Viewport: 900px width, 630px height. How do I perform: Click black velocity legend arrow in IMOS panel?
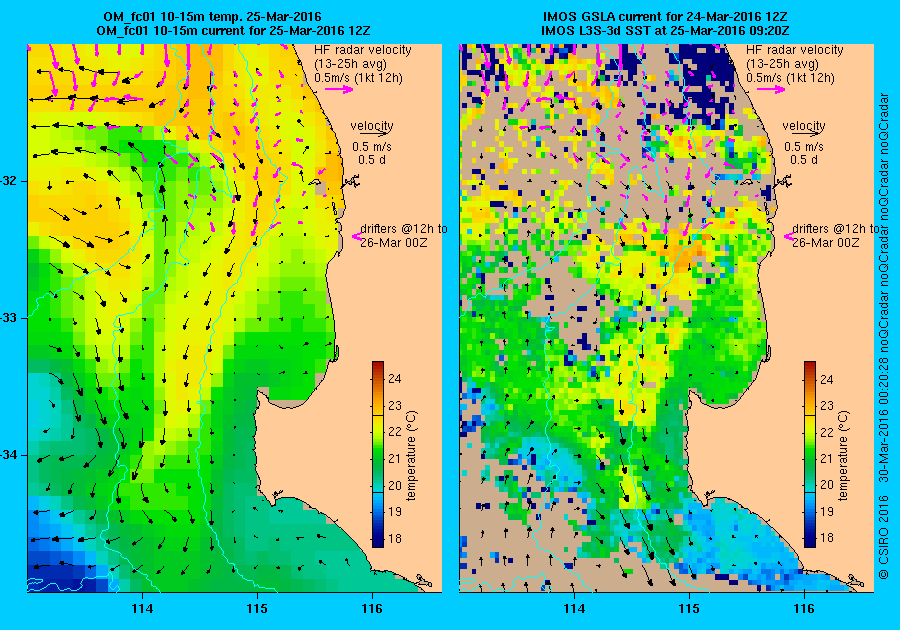(804, 133)
